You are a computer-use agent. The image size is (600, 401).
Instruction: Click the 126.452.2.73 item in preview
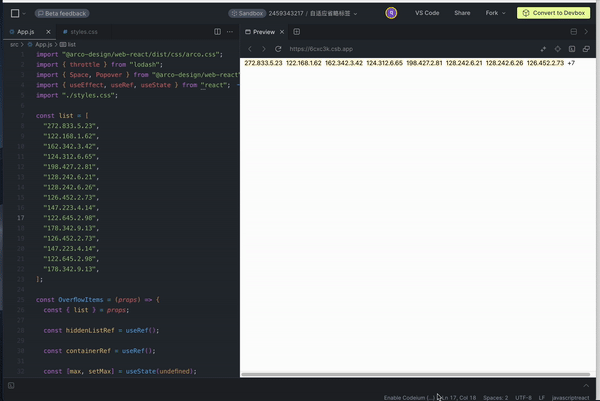point(545,63)
